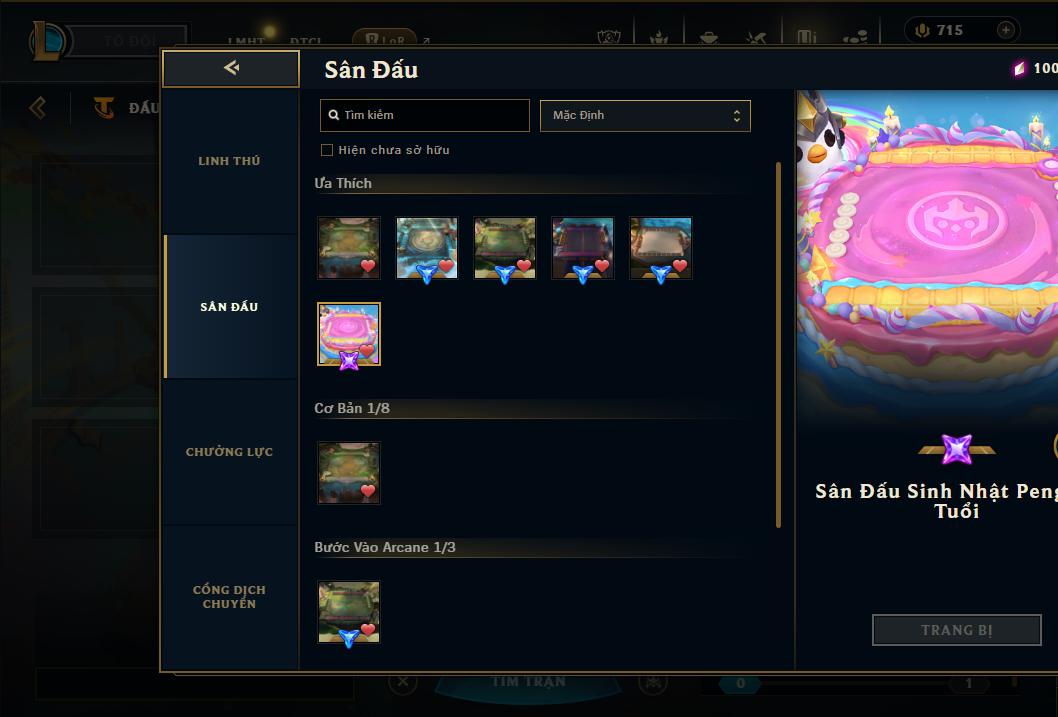The height and width of the screenshot is (717, 1058).
Task: Open the Chưởng Lực tab
Action: [x=229, y=452]
